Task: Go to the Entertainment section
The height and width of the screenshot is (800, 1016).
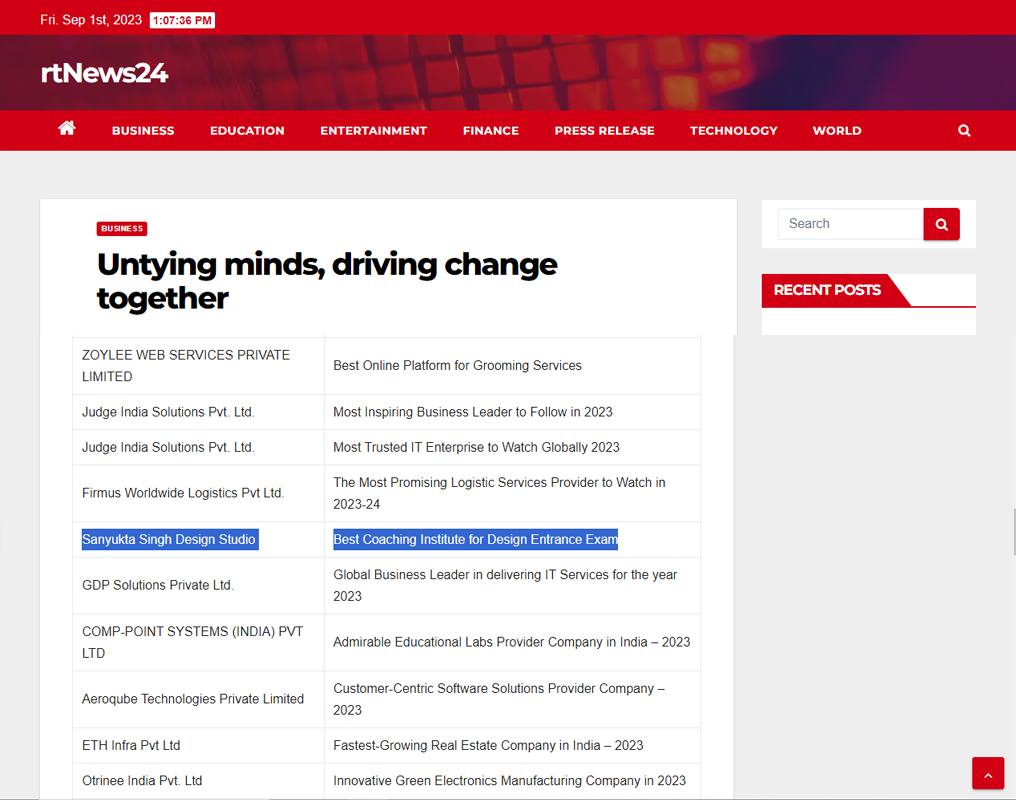Action: (373, 131)
